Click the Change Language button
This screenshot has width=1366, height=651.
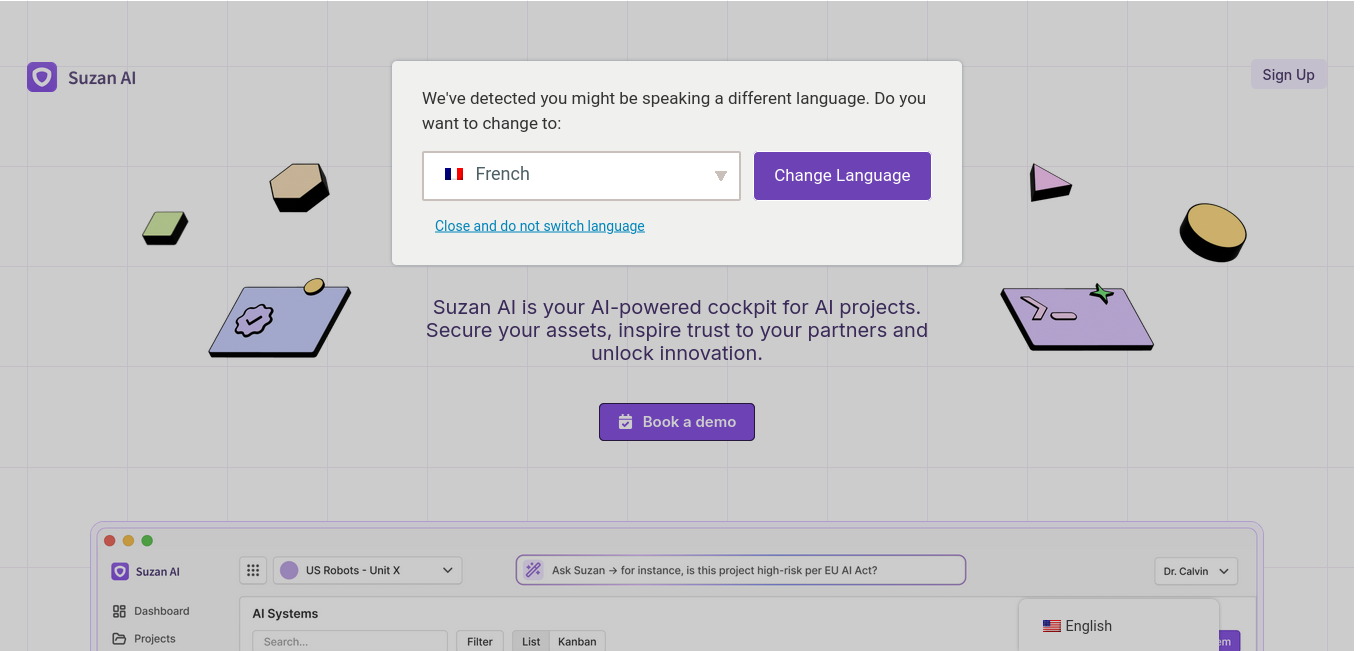pyautogui.click(x=842, y=176)
